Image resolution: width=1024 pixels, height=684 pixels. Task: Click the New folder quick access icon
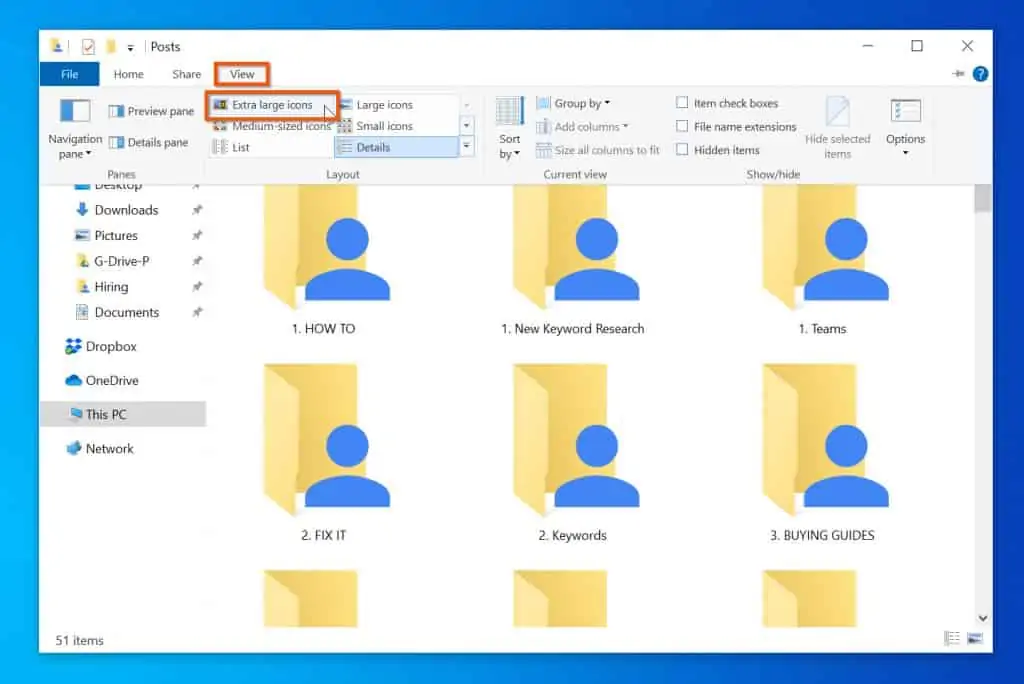[111, 46]
